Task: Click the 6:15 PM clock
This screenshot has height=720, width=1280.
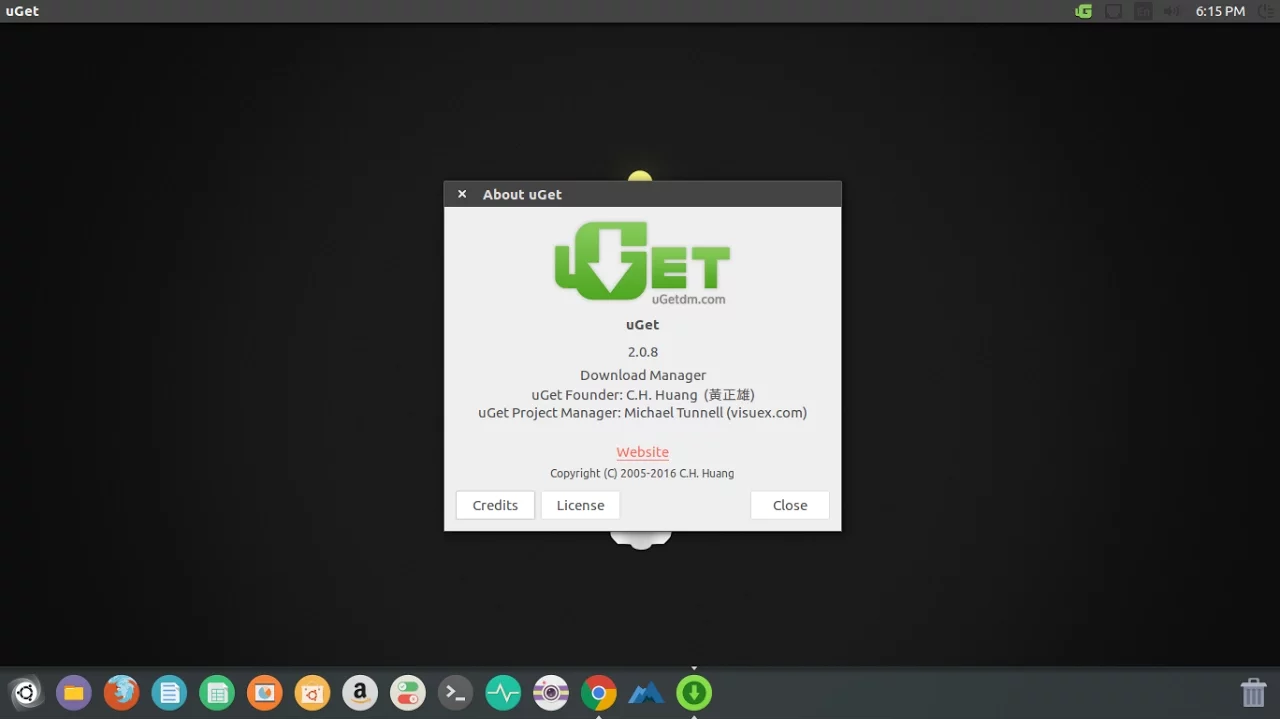Action: click(1220, 12)
